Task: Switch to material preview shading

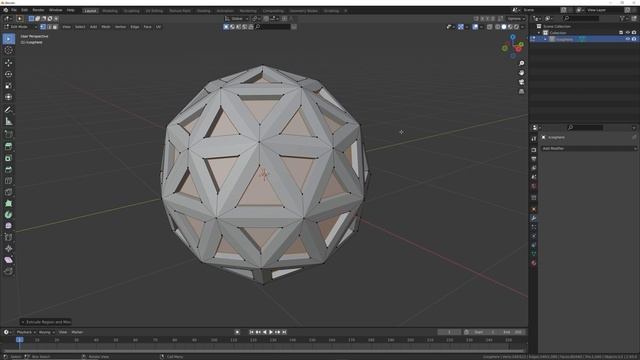Action: pos(510,27)
